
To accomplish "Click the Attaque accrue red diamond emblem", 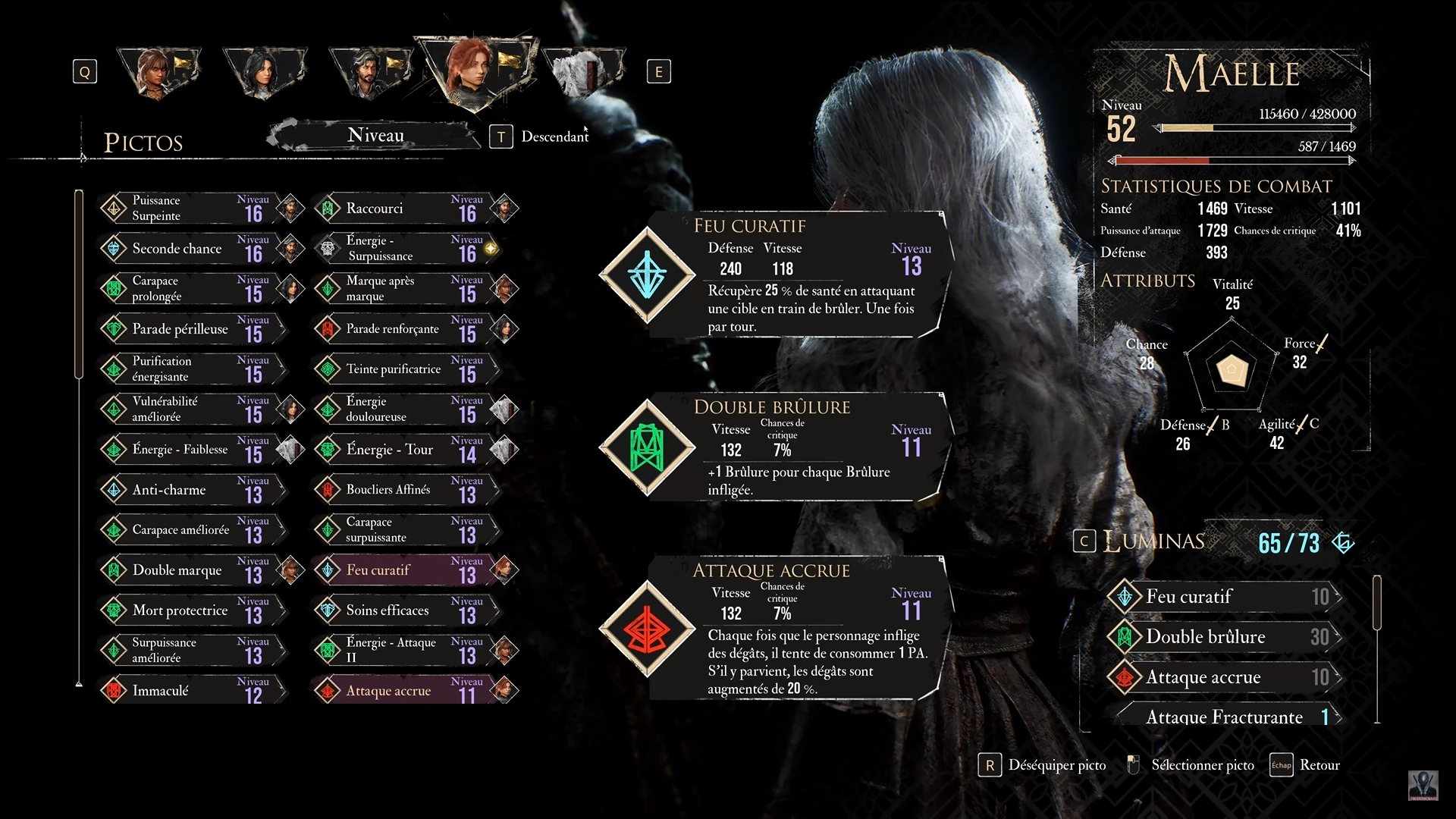I will click(647, 628).
